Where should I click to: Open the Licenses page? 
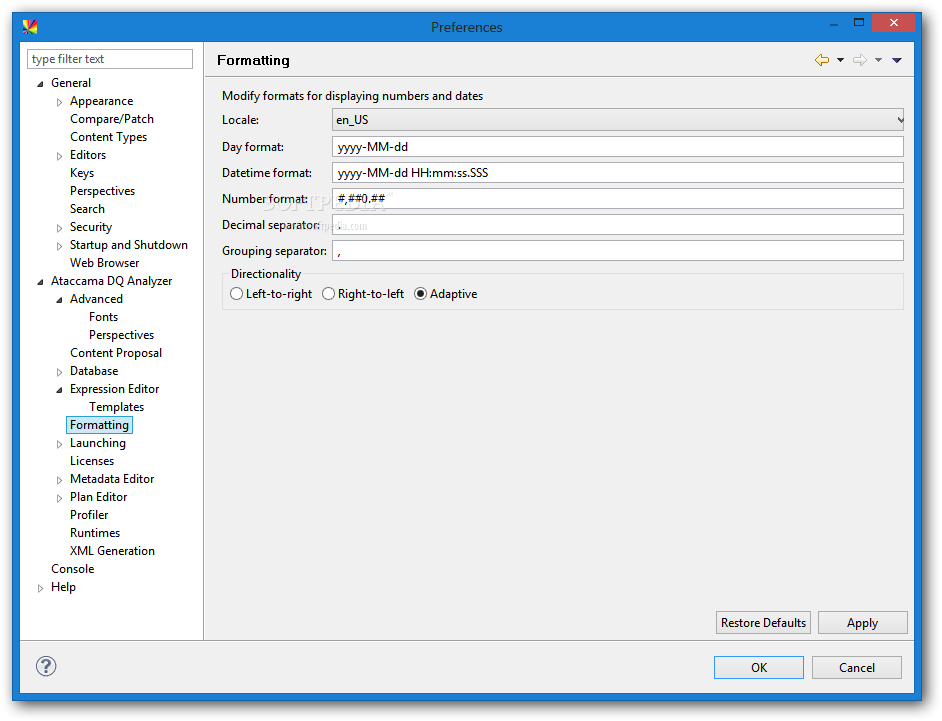coord(92,461)
